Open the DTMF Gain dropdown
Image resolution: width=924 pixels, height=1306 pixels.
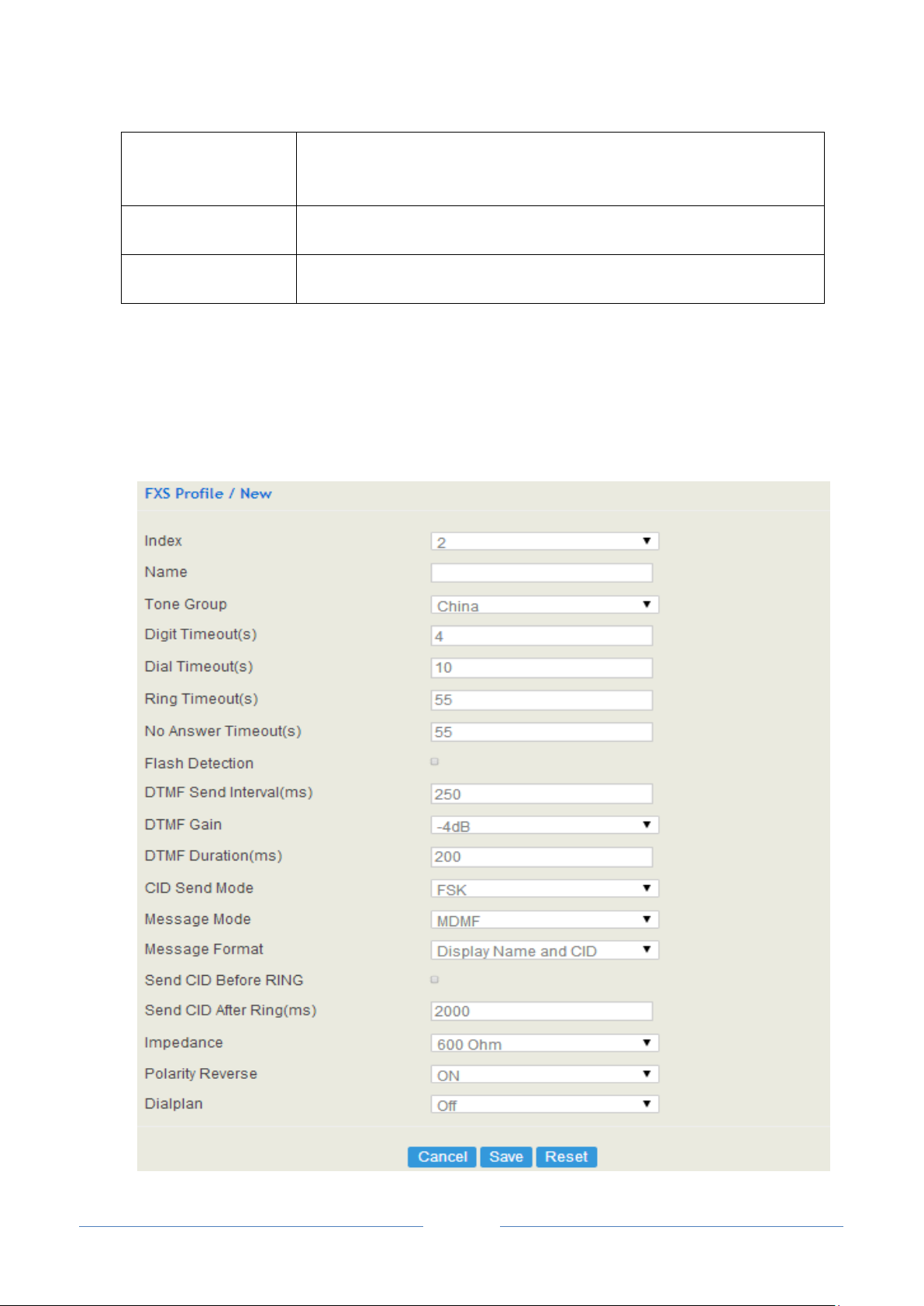point(544,825)
